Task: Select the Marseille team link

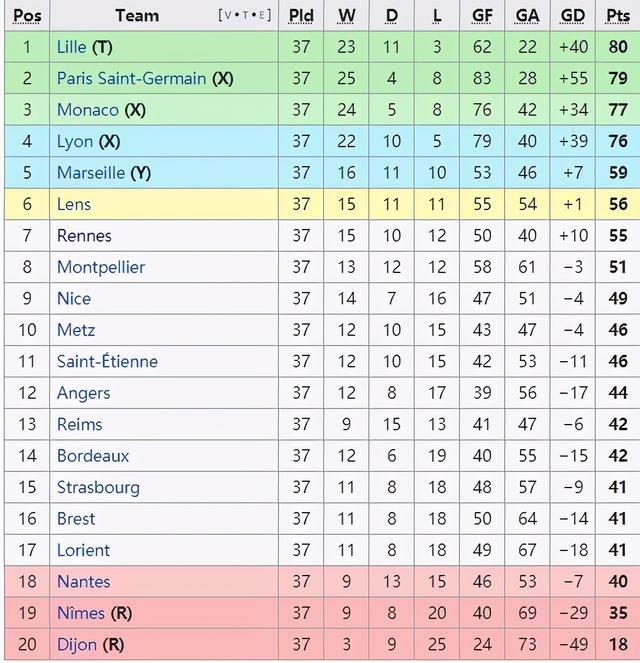Action: tap(91, 173)
